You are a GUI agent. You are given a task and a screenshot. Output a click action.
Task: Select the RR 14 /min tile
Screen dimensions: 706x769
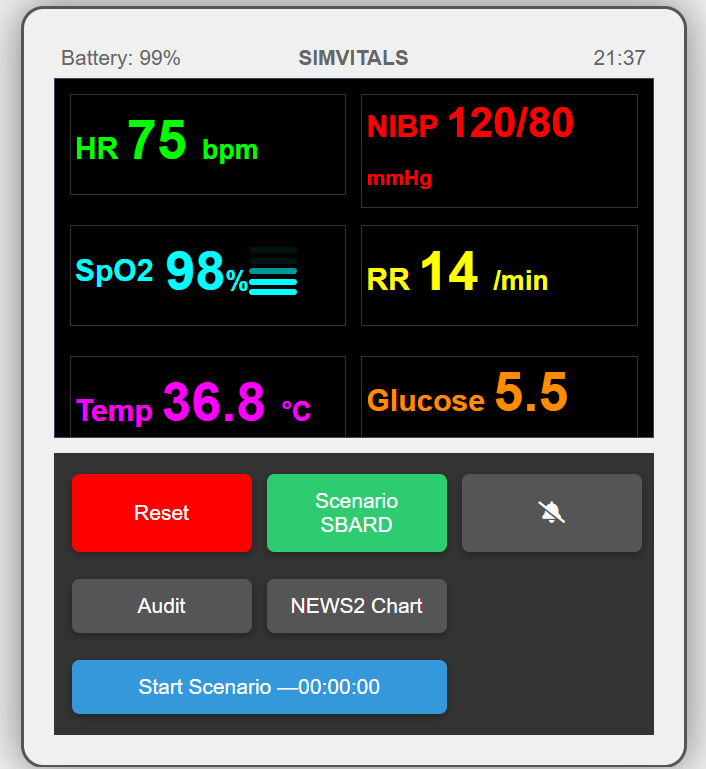499,275
